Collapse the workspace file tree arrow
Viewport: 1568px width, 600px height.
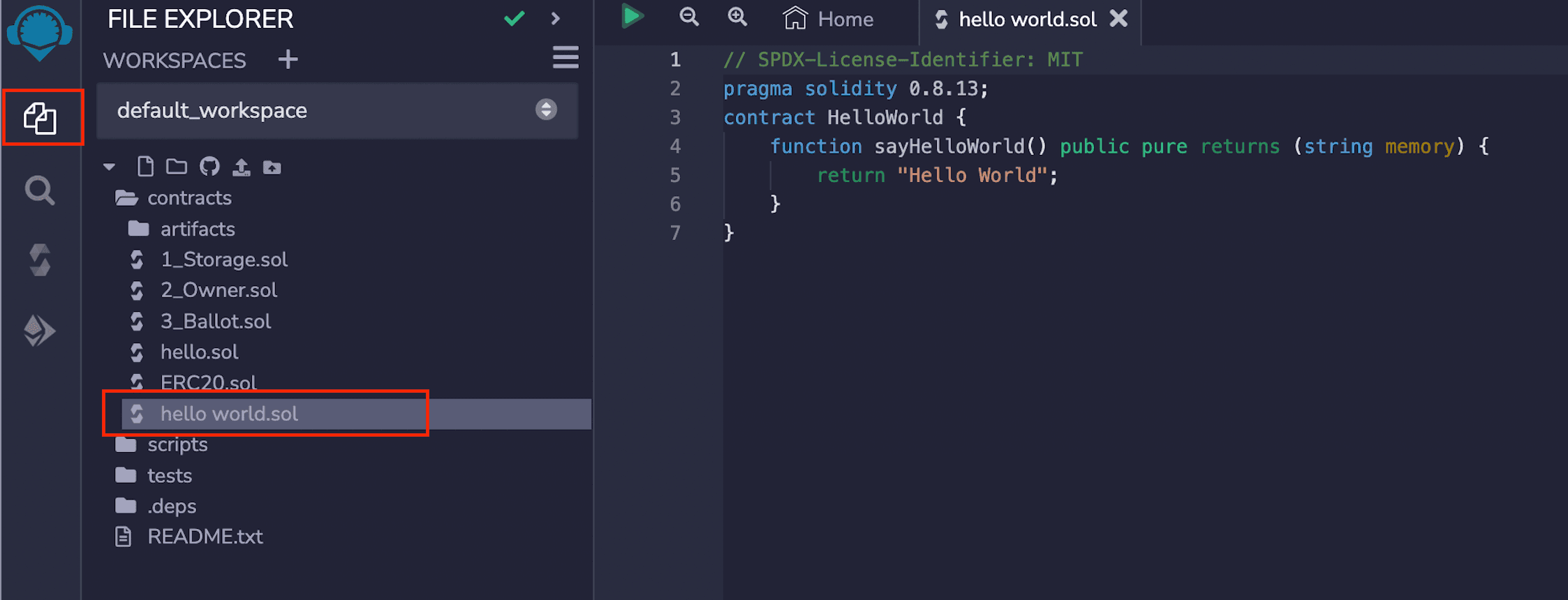coord(109,167)
